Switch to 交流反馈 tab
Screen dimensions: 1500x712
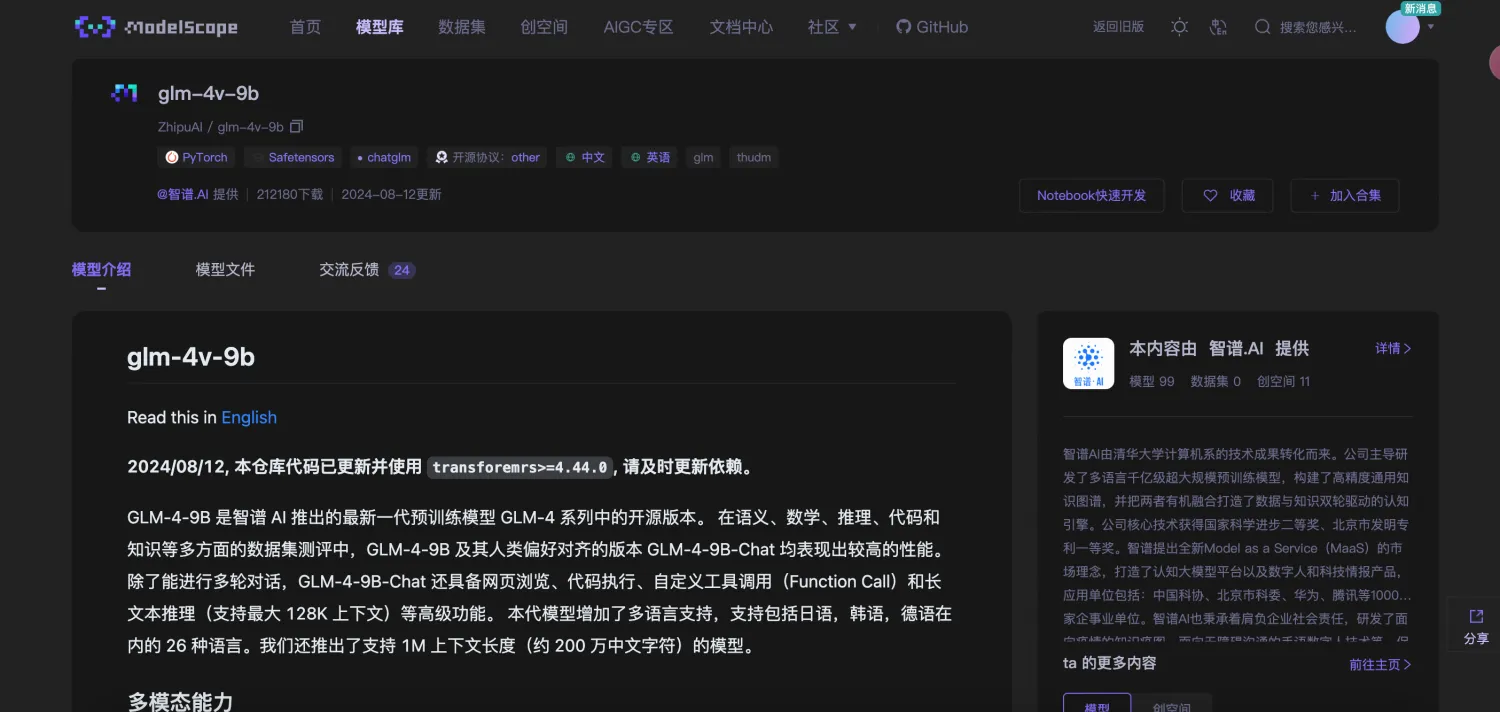(x=367, y=269)
